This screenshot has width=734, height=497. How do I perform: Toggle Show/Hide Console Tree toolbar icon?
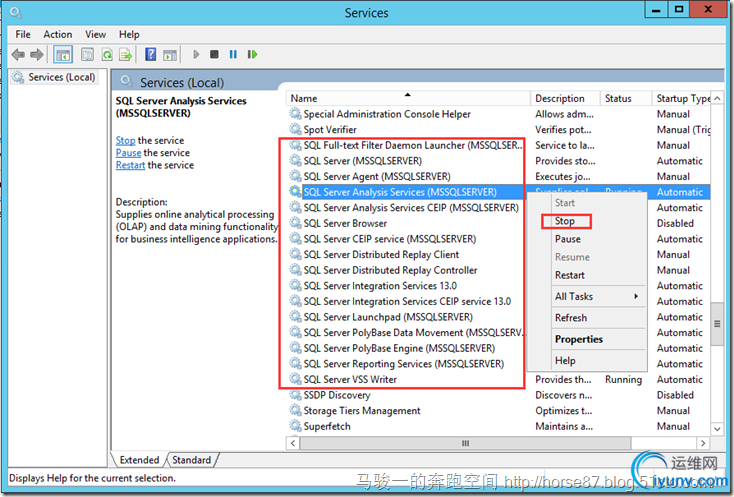click(x=63, y=55)
